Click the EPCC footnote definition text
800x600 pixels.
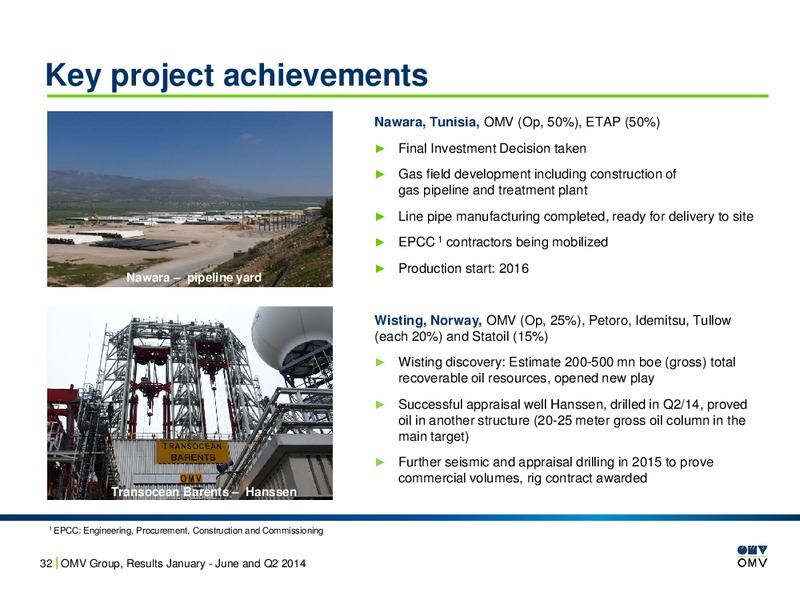[186, 531]
